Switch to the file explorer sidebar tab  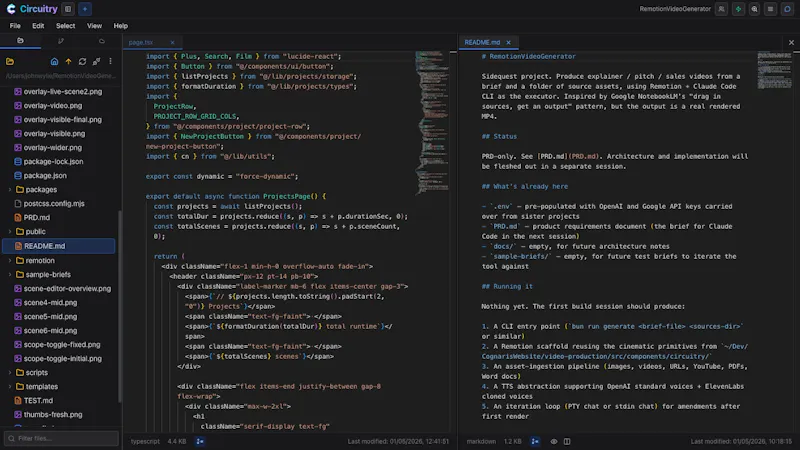pyautogui.click(x=20, y=41)
